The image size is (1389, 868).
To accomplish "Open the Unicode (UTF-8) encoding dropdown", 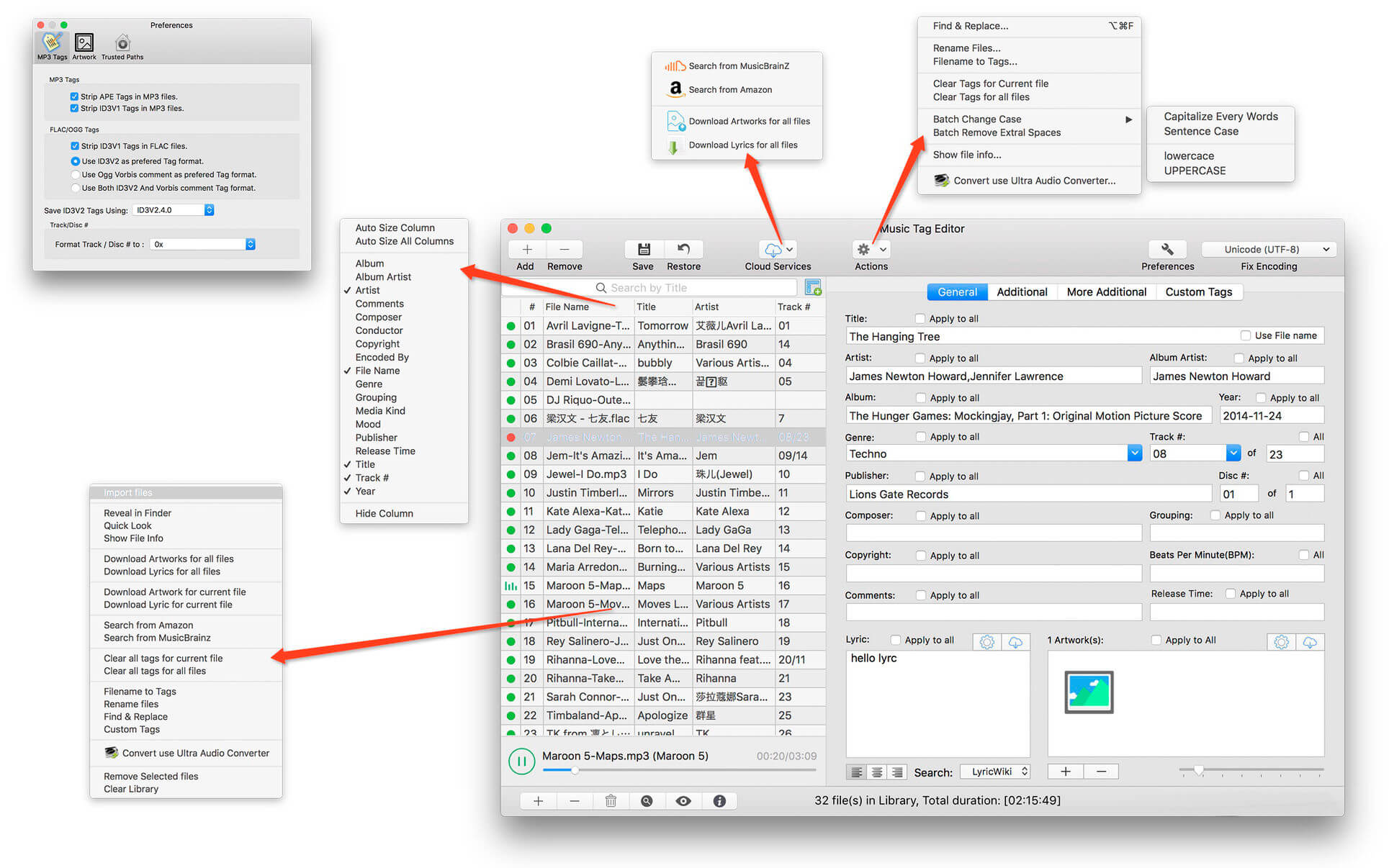I will (x=1269, y=249).
